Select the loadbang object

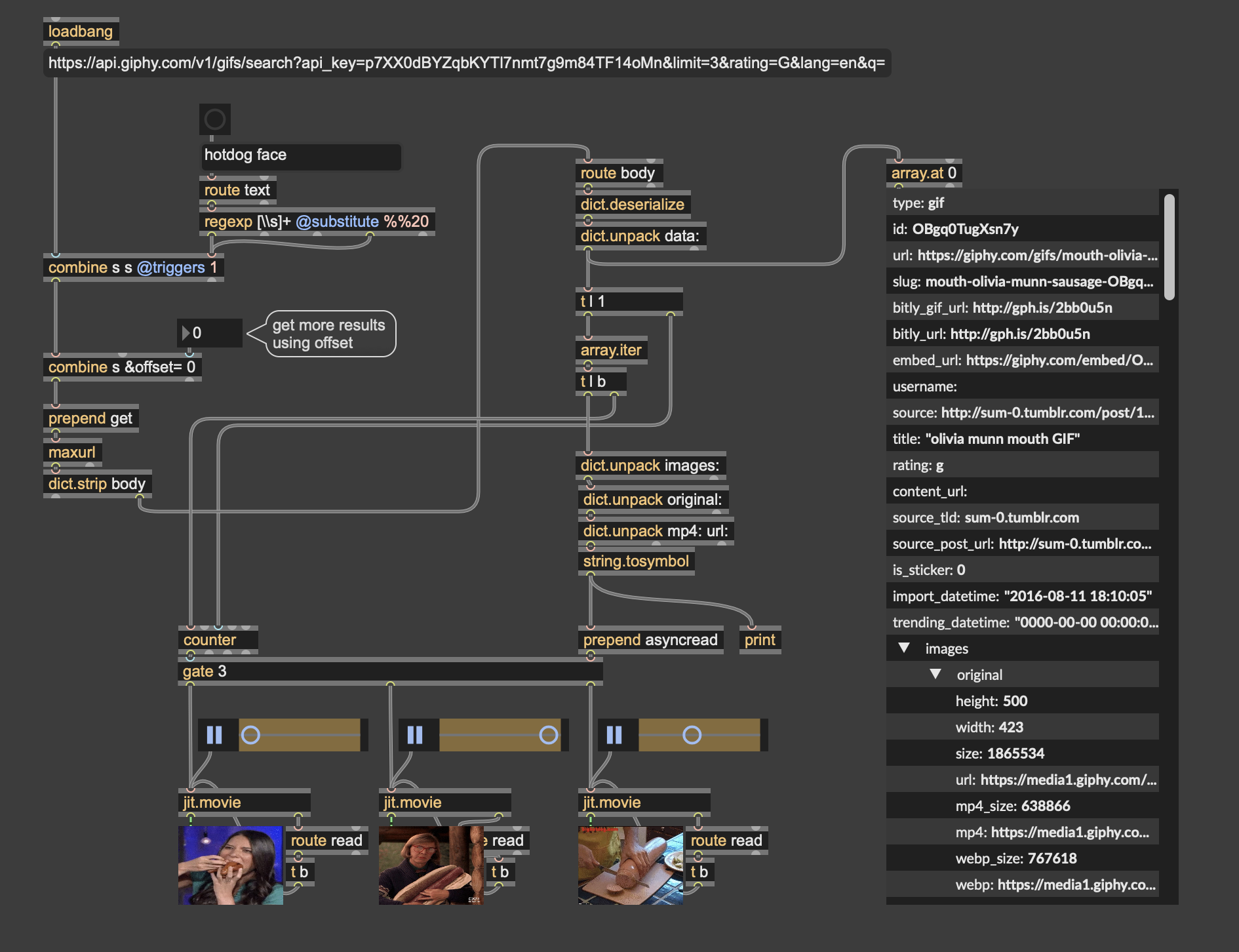(x=81, y=31)
